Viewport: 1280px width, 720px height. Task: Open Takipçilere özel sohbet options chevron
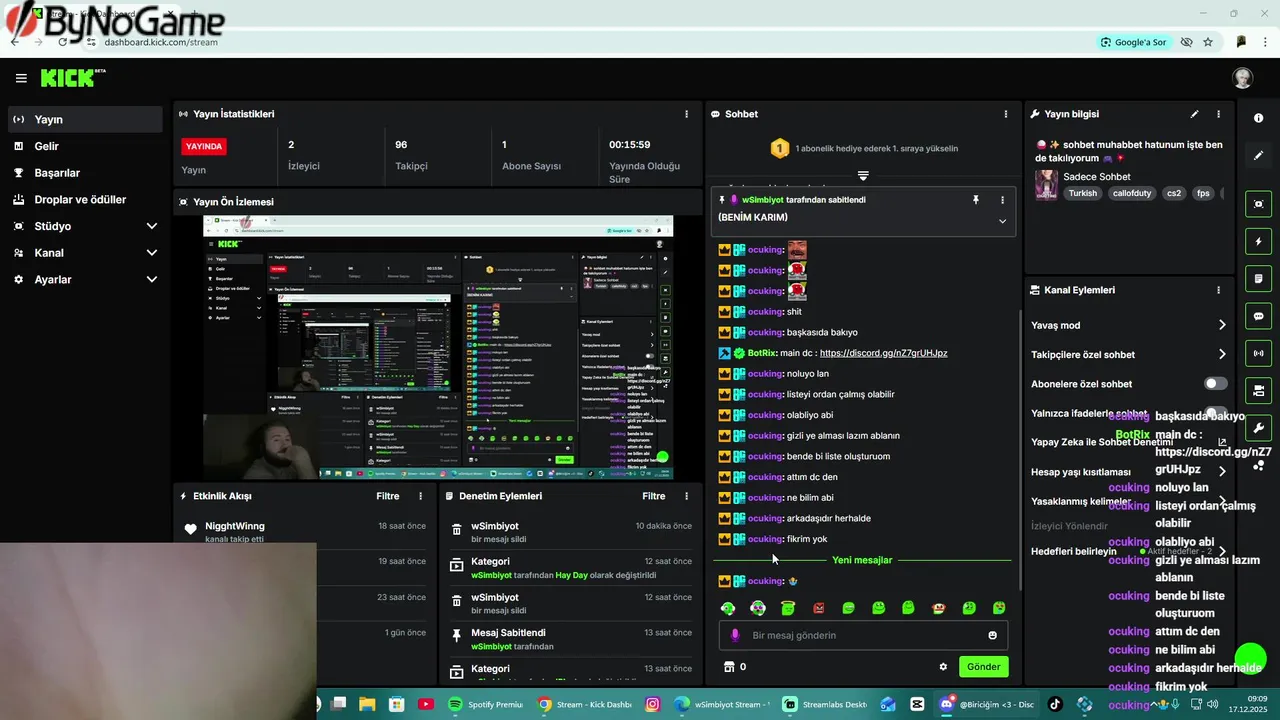click(1222, 354)
